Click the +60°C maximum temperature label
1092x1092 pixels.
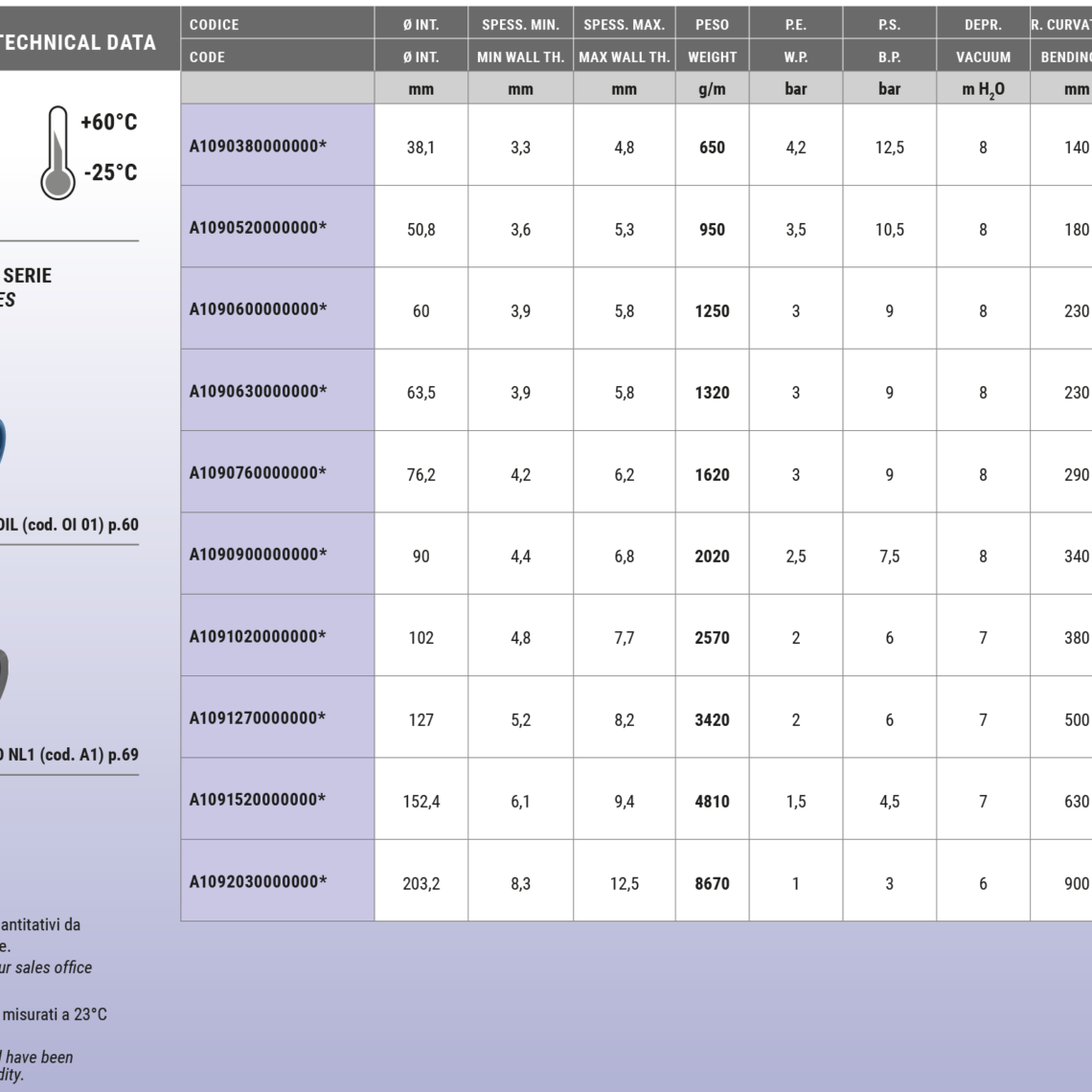[x=108, y=124]
